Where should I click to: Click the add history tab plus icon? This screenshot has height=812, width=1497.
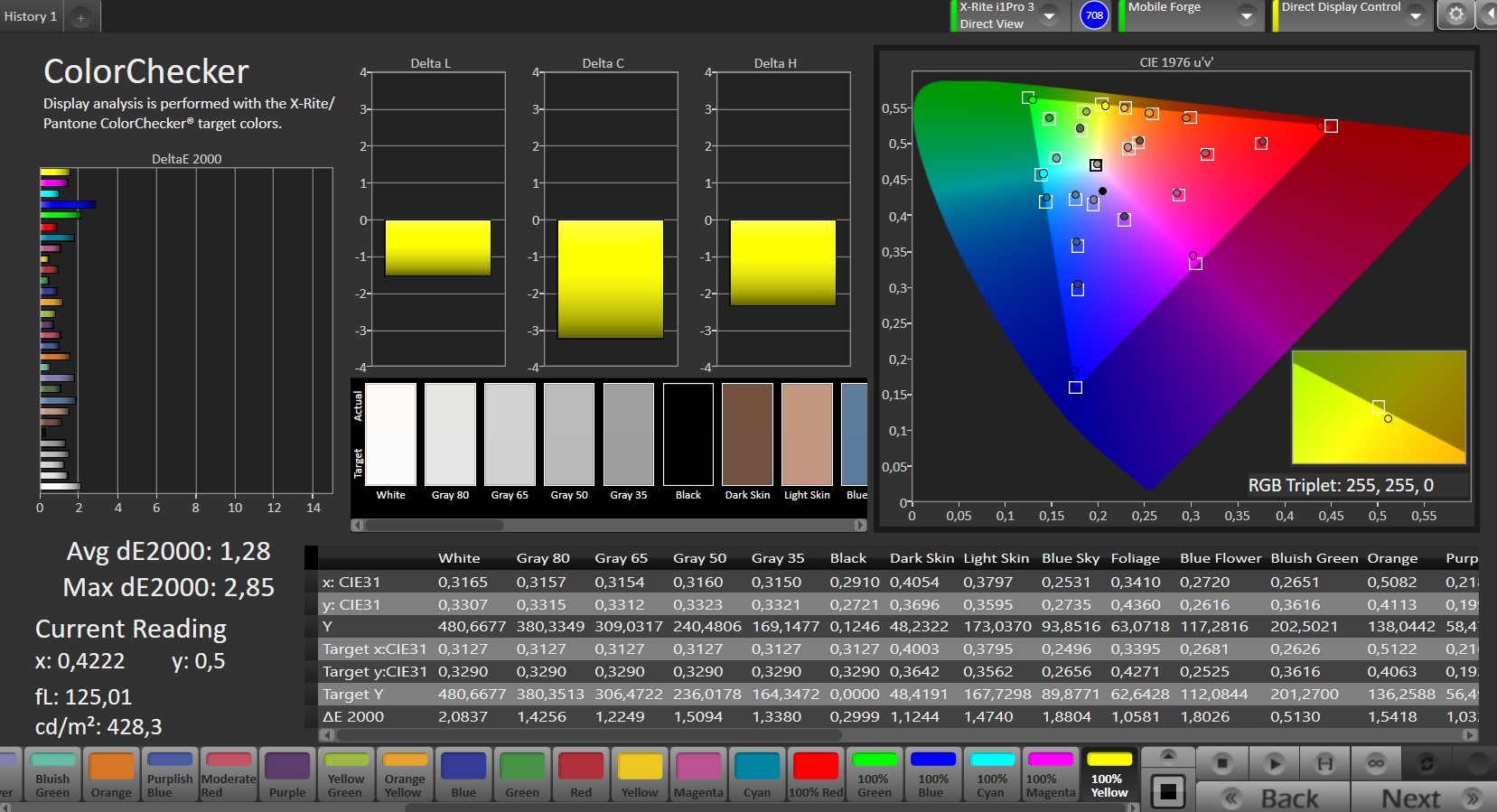pos(80,17)
